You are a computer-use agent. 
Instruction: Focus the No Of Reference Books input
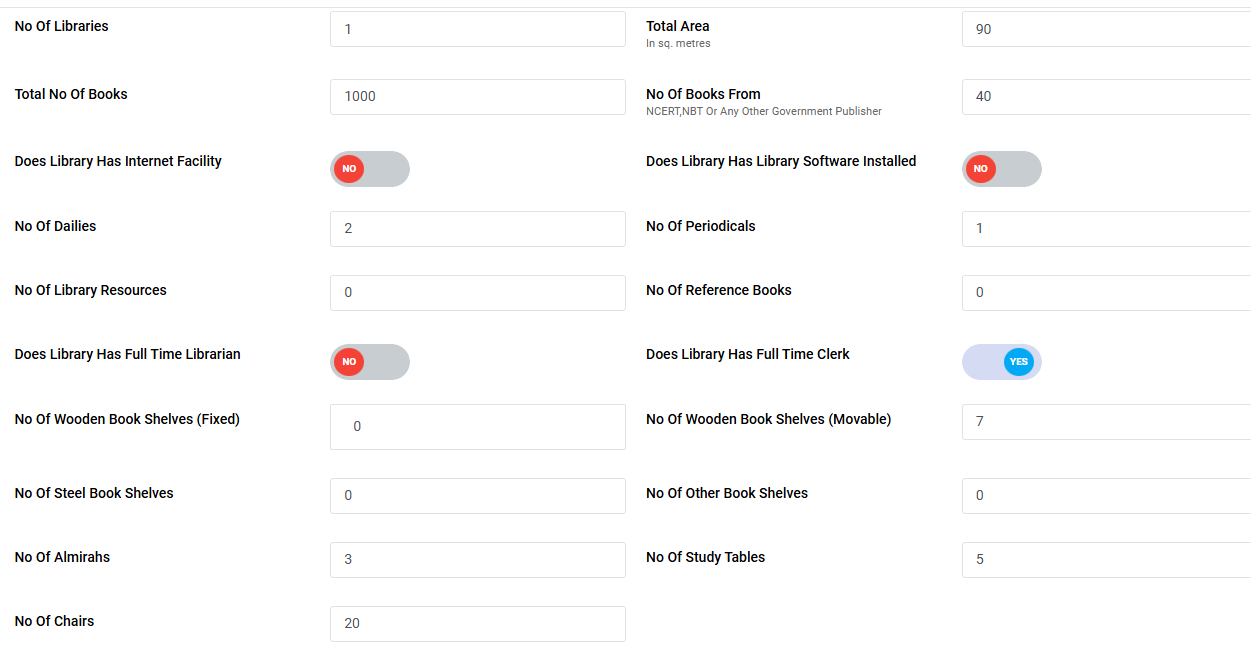1105,293
